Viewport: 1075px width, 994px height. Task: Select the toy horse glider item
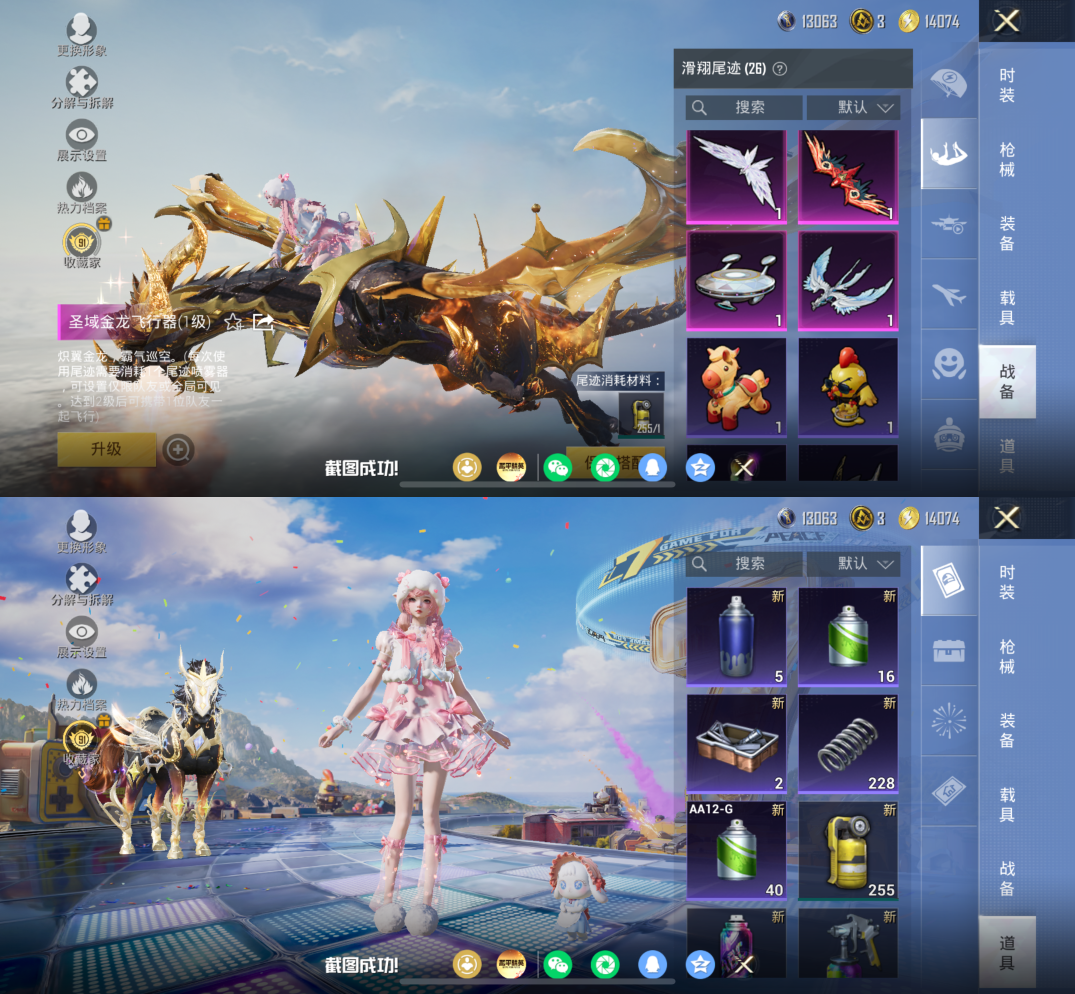[x=736, y=387]
